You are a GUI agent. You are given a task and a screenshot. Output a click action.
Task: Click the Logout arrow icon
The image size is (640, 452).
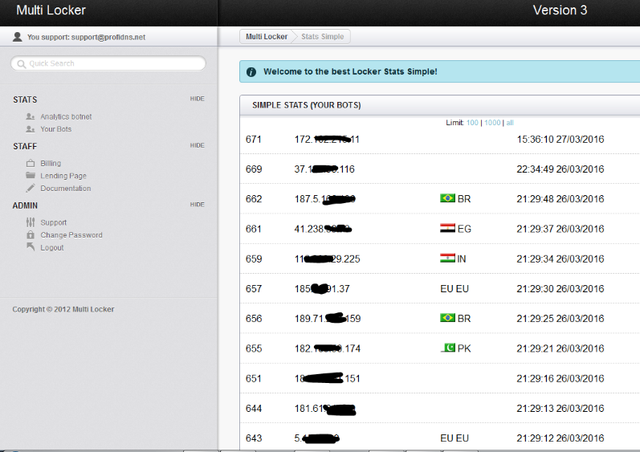30,247
